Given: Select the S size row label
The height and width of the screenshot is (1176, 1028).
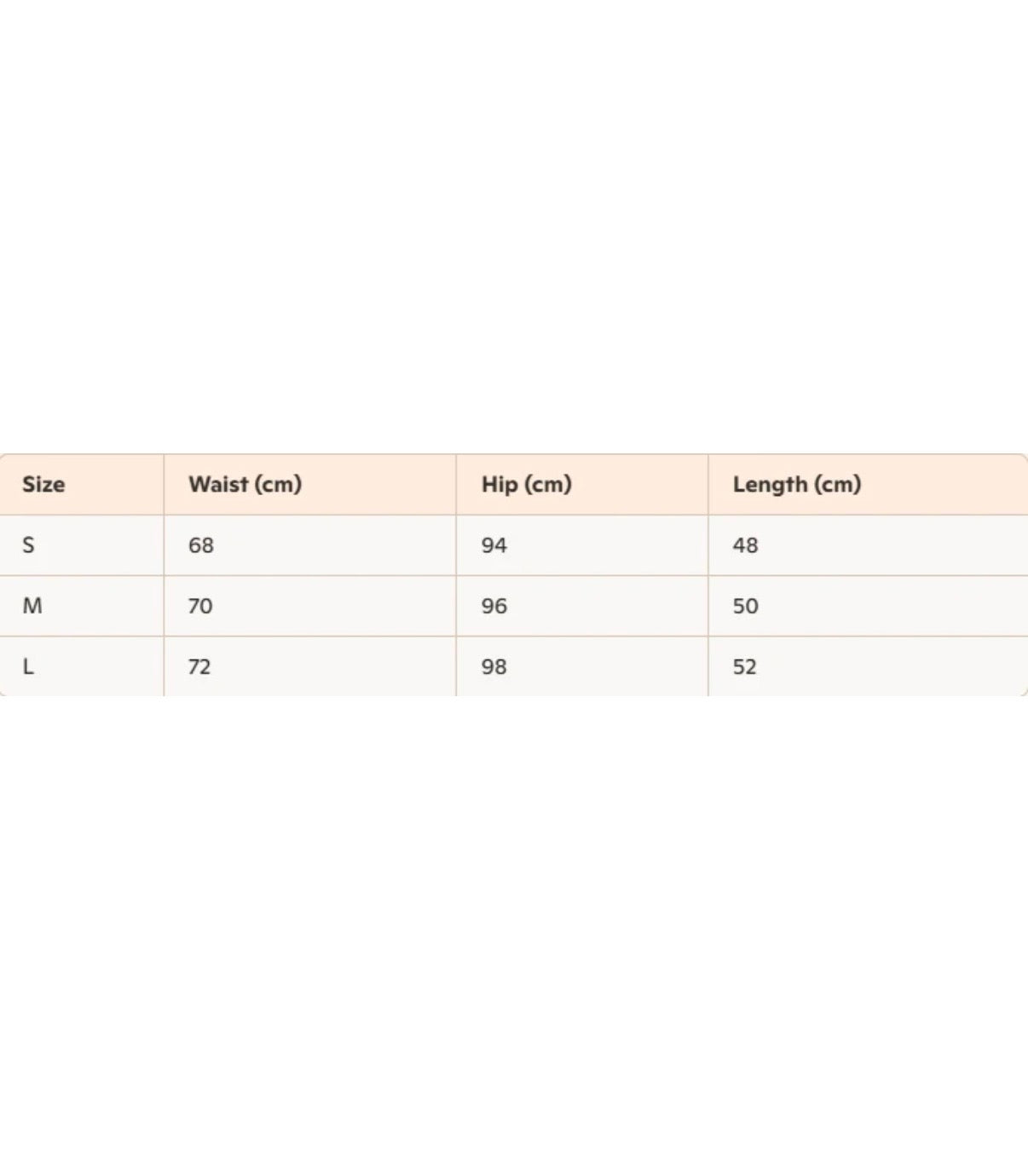Looking at the screenshot, I should [x=29, y=545].
